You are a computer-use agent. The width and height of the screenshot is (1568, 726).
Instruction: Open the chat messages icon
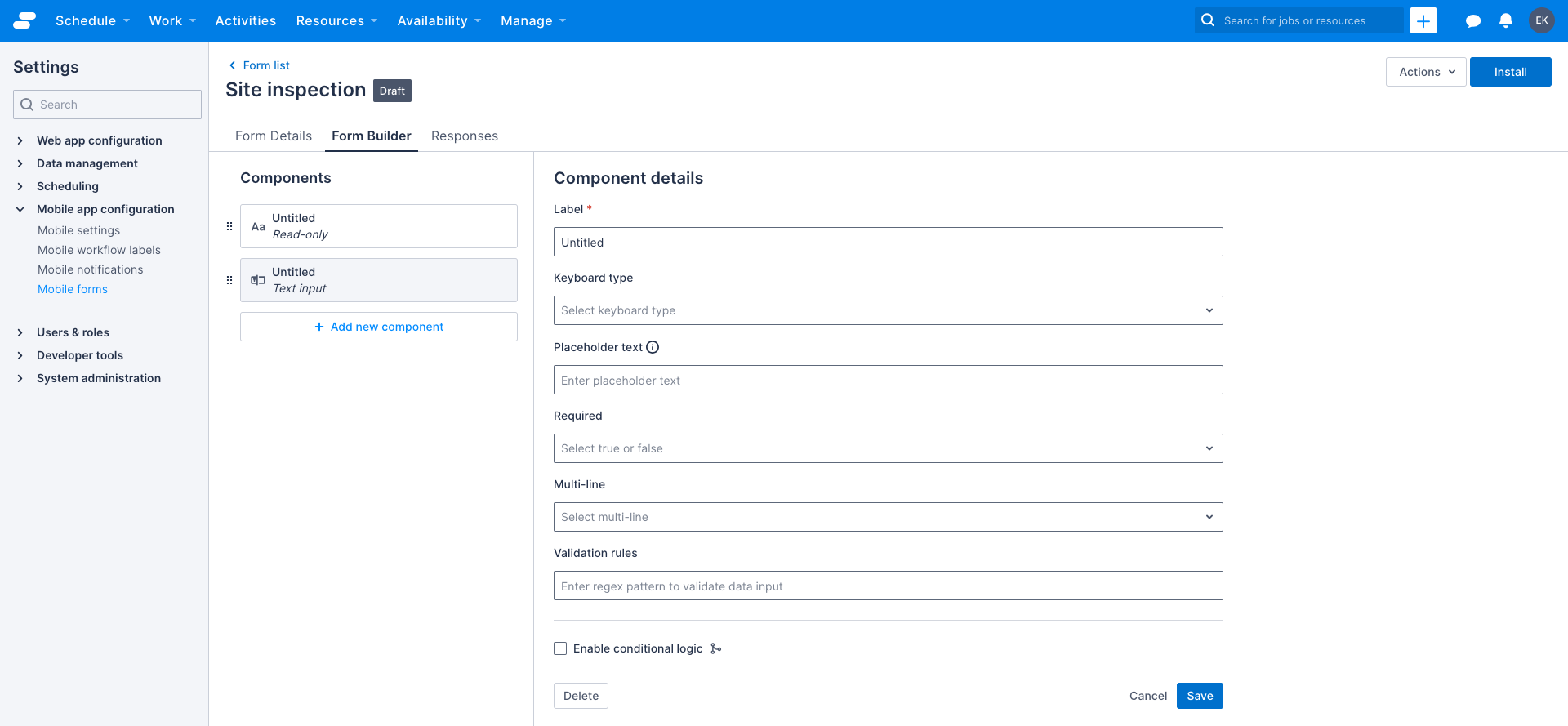tap(1473, 21)
